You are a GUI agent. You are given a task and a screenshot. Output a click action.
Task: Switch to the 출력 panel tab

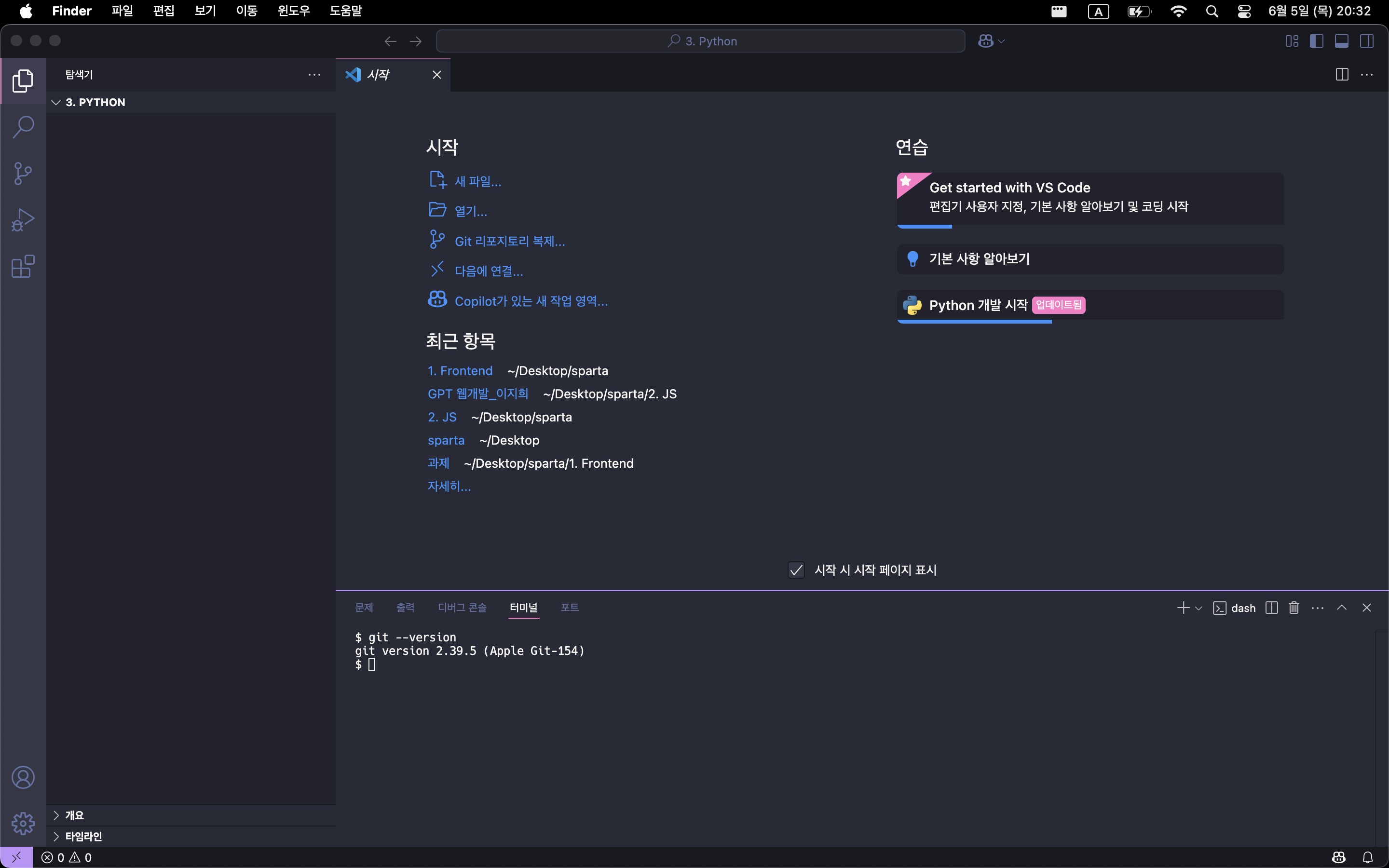[405, 608]
